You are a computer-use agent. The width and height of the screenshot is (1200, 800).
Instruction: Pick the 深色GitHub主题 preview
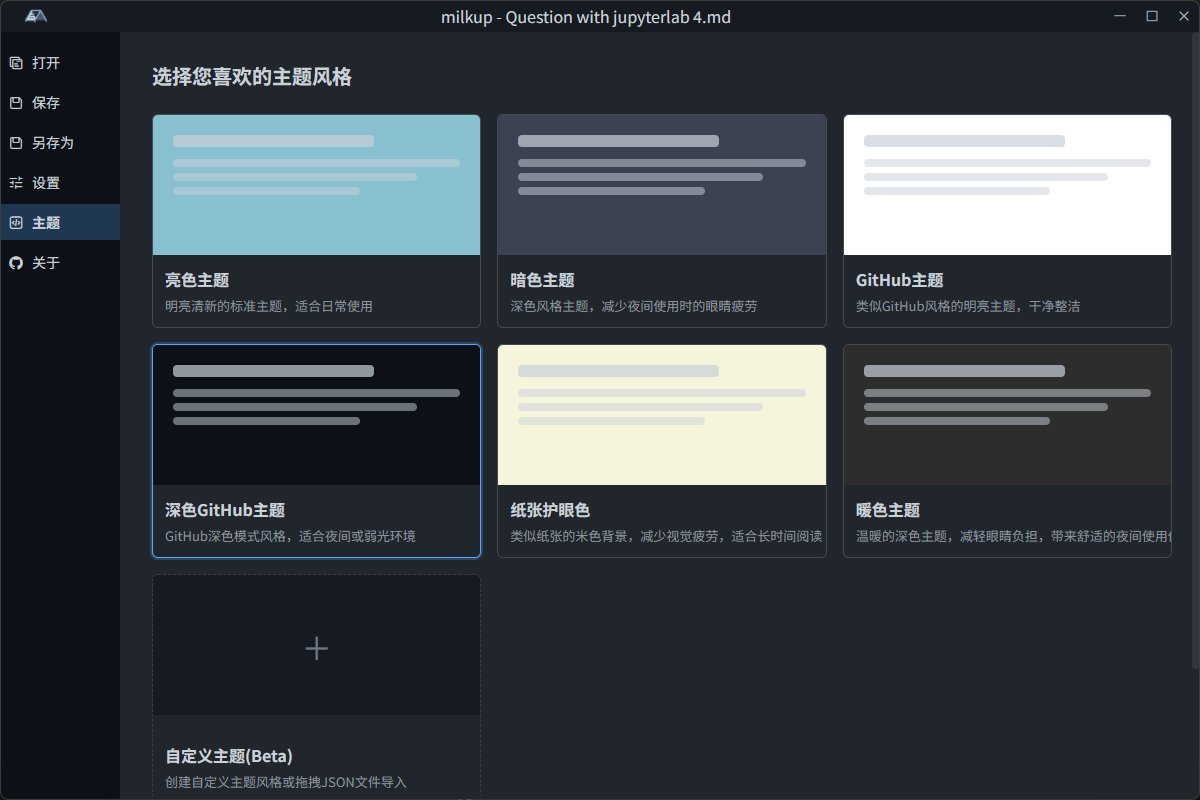pos(316,415)
